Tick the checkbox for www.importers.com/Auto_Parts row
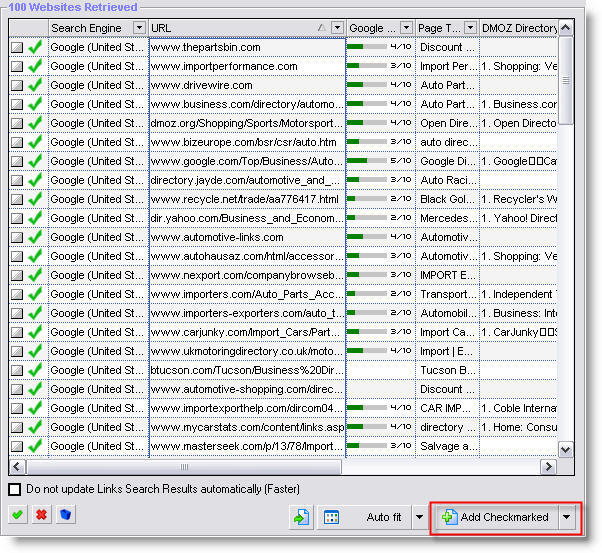Viewport: 602px width, 553px height. click(x=17, y=295)
